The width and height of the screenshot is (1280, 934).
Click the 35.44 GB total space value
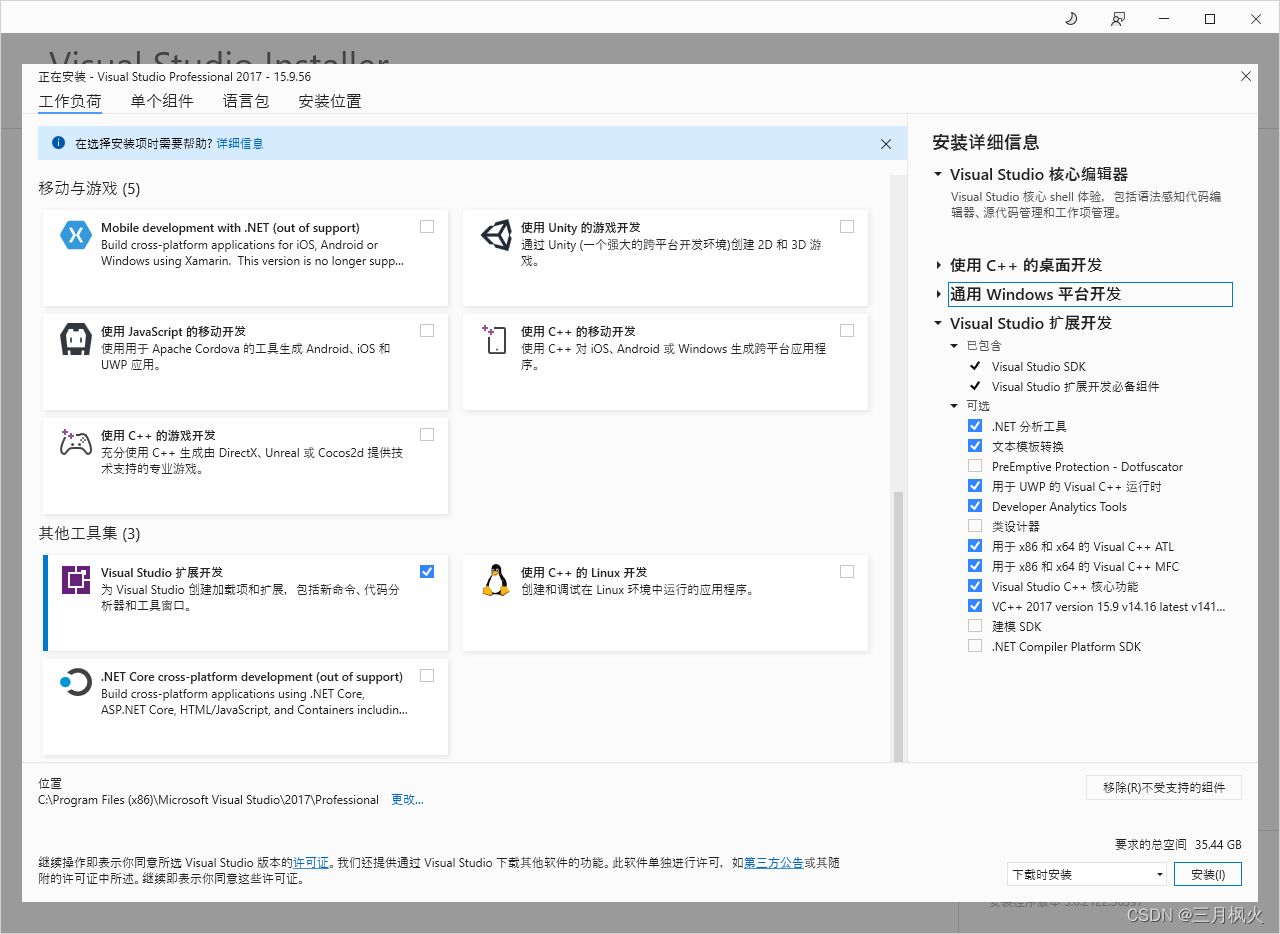(1217, 844)
